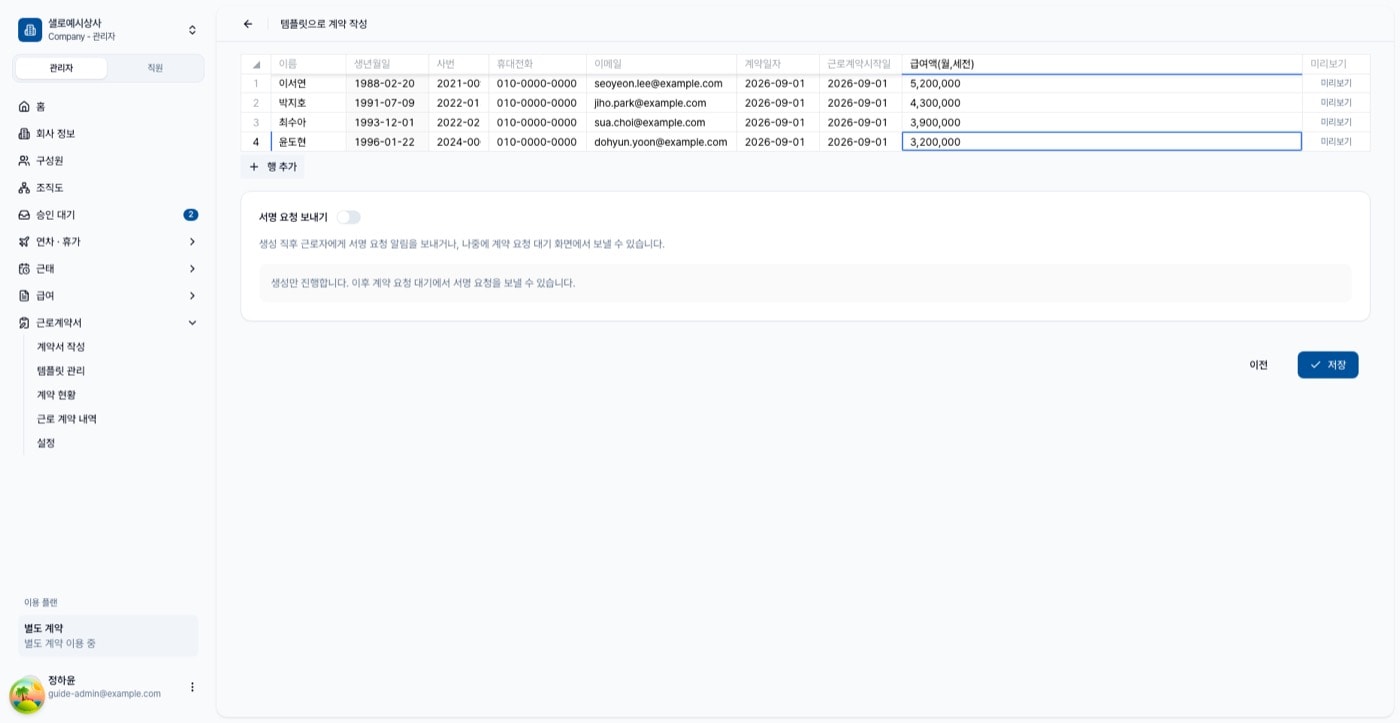
Task: Open 근로 계약 내역 menu item
Action: 67,418
